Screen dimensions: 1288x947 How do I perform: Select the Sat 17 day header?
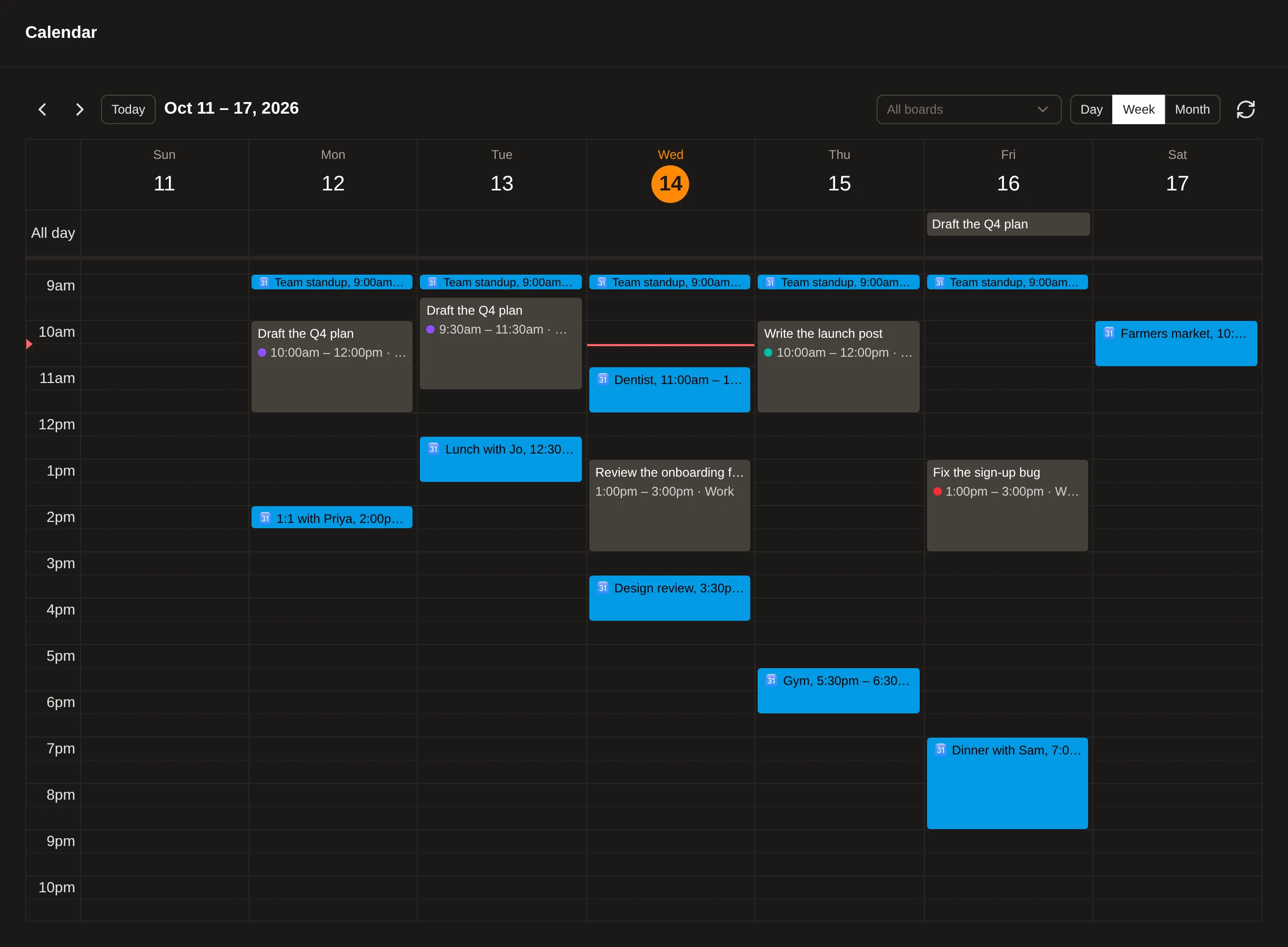tap(1177, 175)
